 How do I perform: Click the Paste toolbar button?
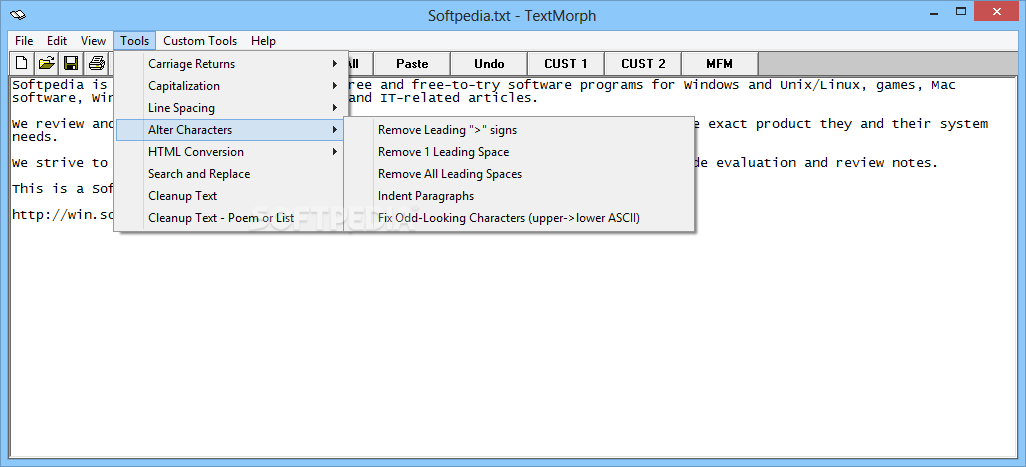[x=412, y=63]
